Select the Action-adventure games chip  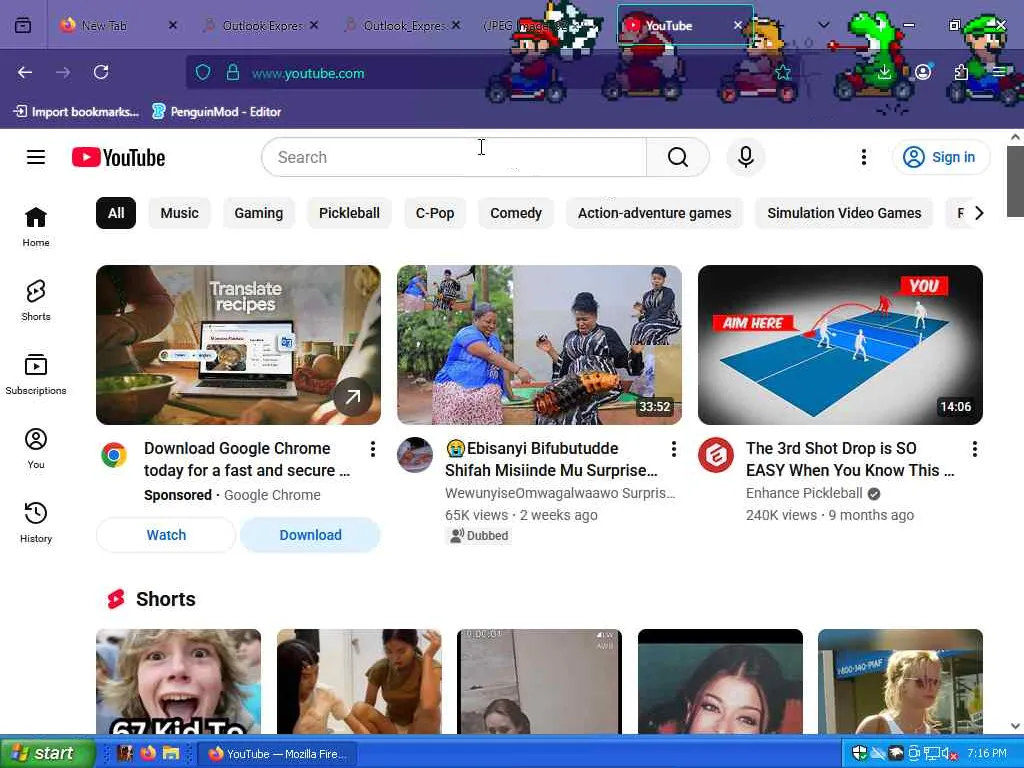(x=654, y=213)
